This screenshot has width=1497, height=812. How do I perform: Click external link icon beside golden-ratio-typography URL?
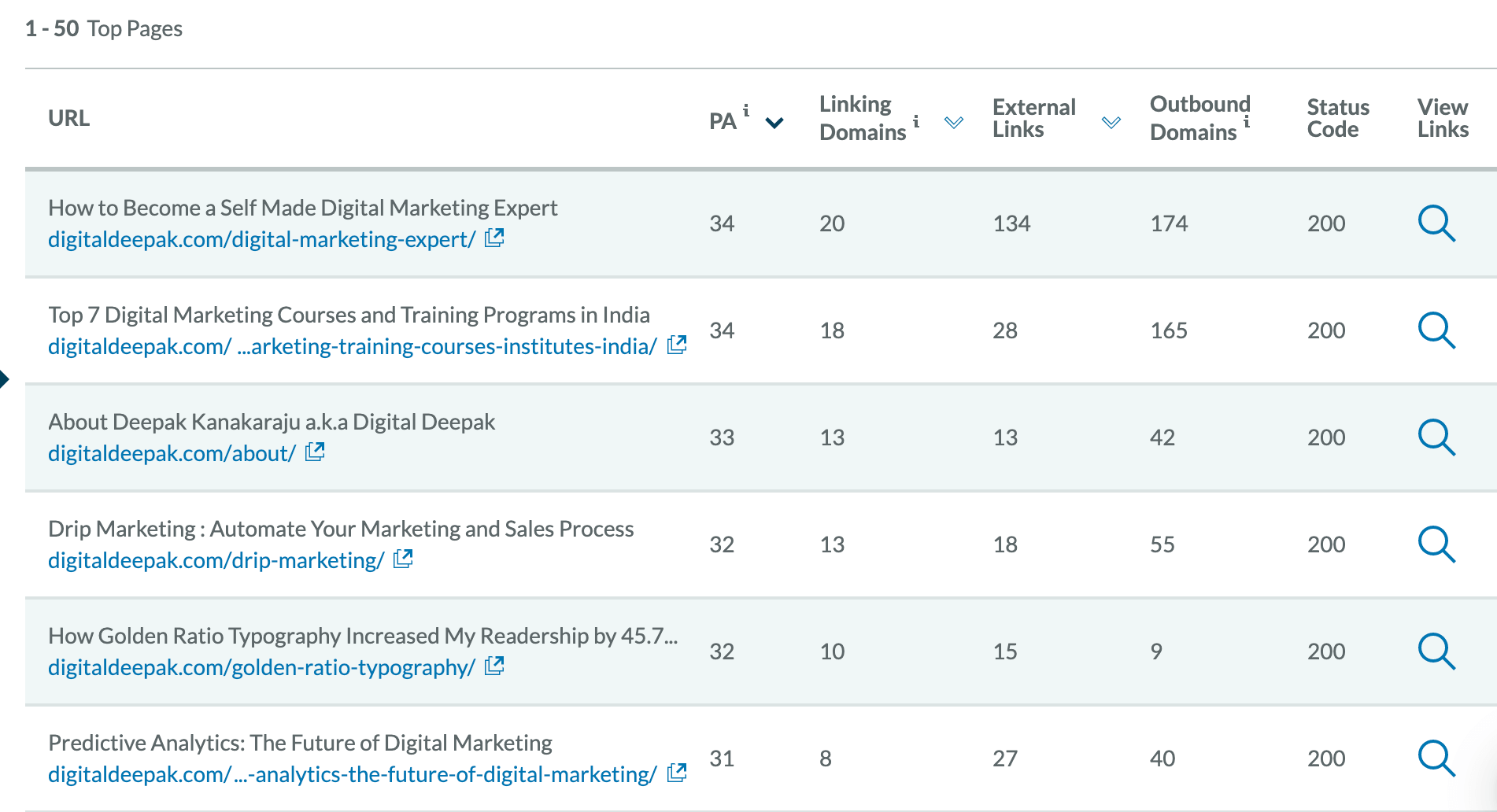point(494,666)
